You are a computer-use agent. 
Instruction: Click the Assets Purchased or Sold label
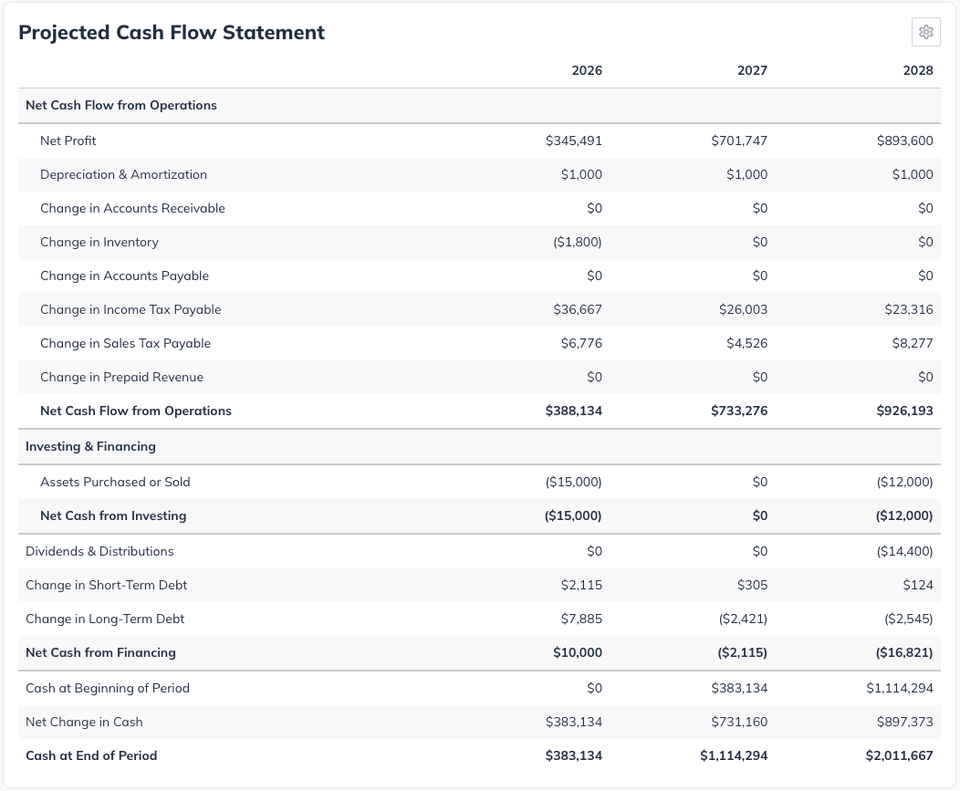point(115,482)
